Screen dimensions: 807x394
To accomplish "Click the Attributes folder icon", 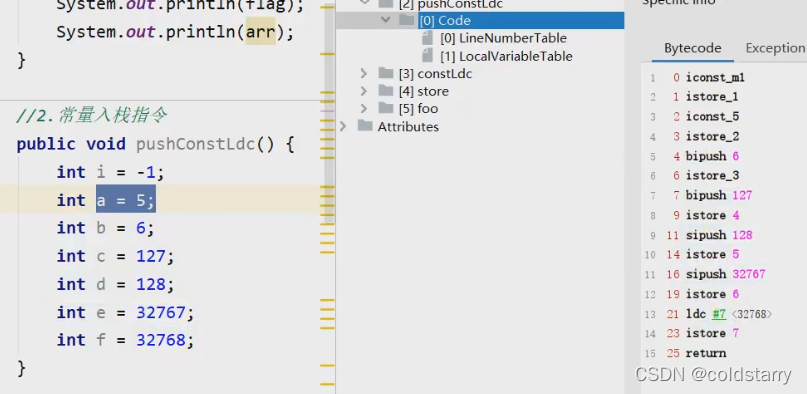I will (365, 126).
